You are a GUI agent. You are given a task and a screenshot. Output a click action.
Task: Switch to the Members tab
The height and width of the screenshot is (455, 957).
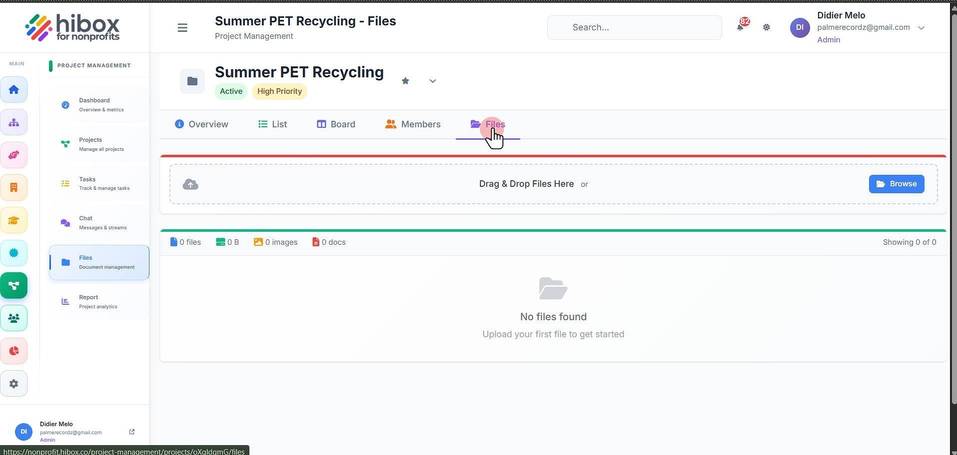coord(413,124)
